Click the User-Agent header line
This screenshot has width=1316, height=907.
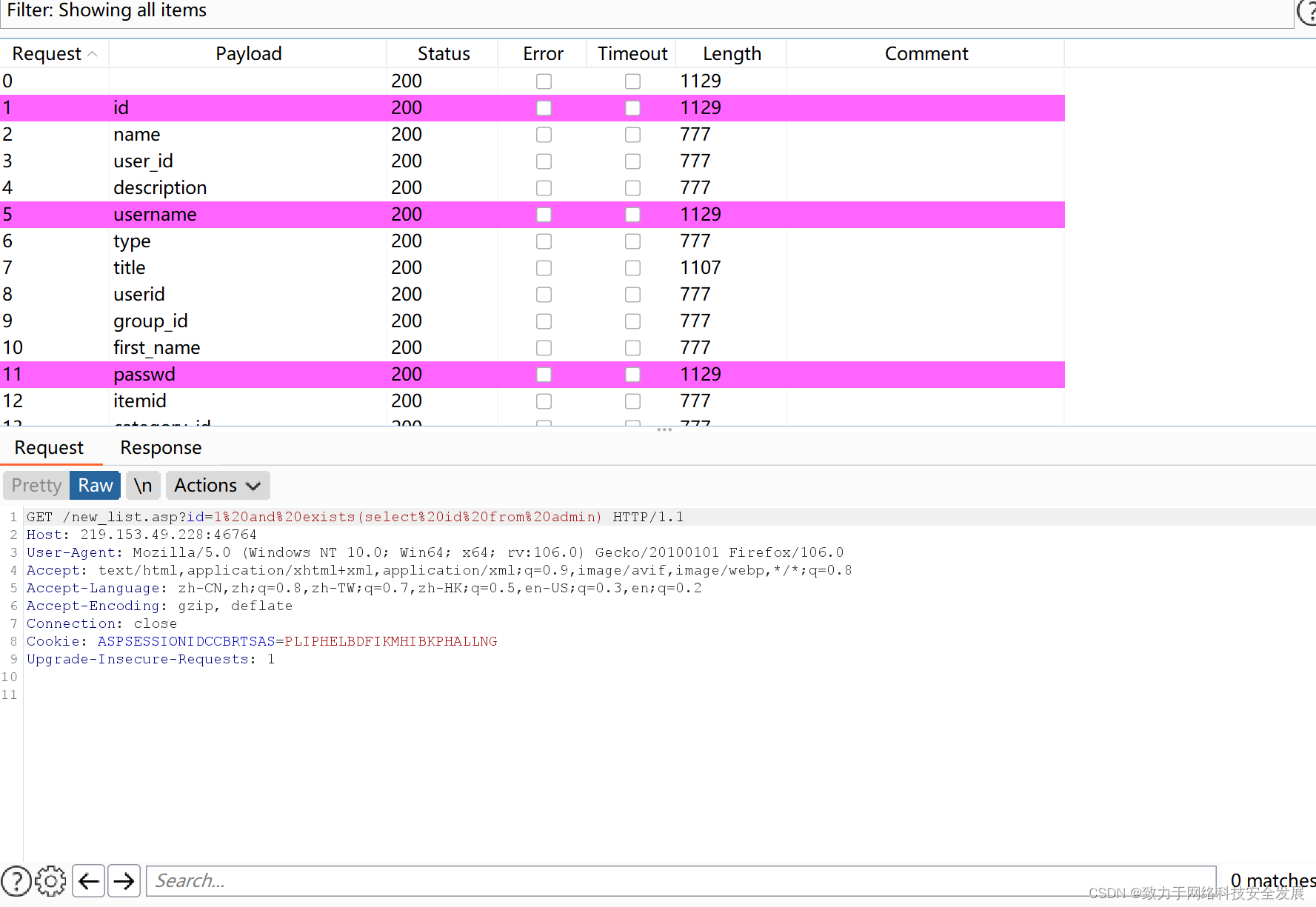pos(435,552)
